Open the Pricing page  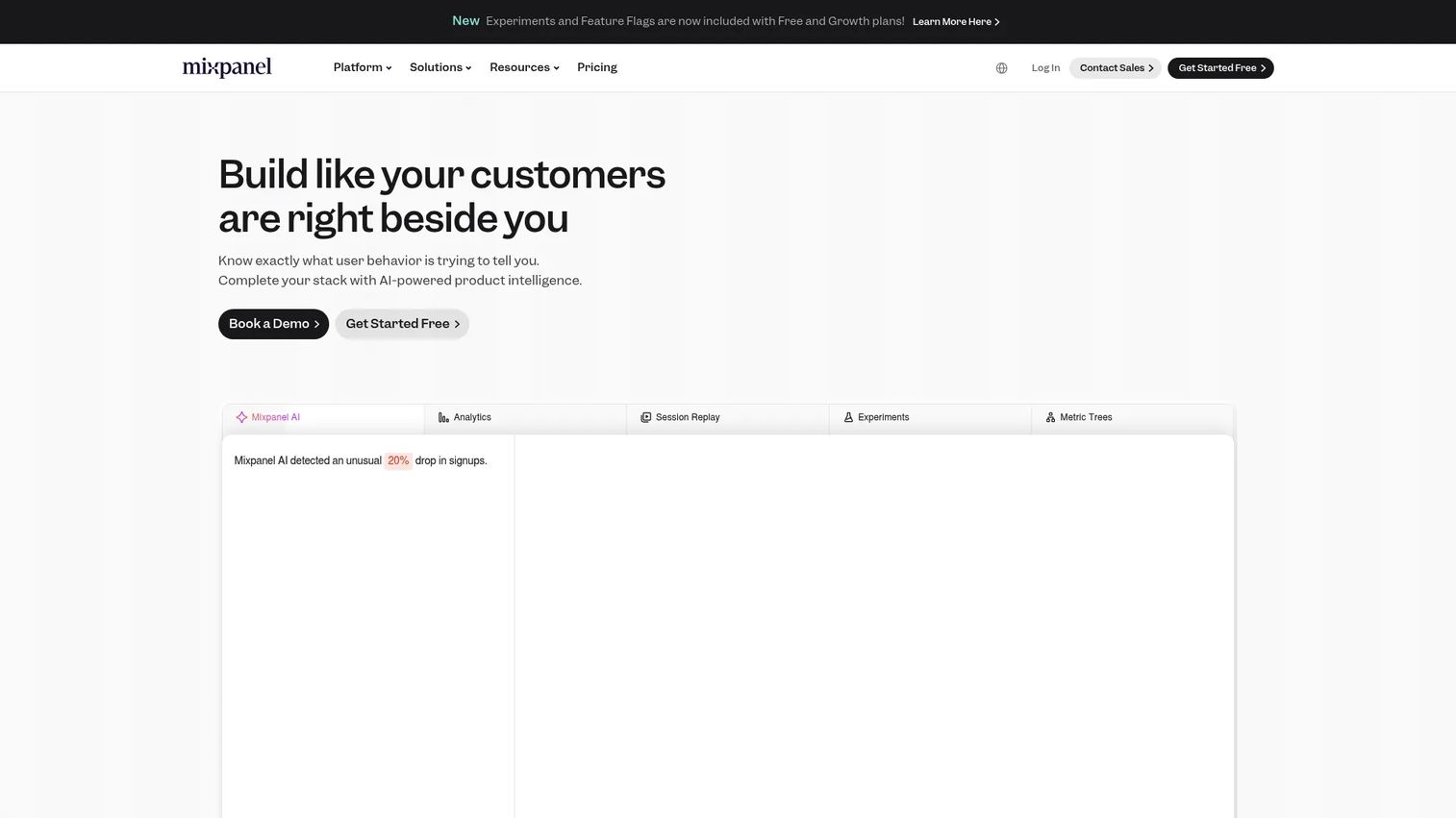[597, 67]
